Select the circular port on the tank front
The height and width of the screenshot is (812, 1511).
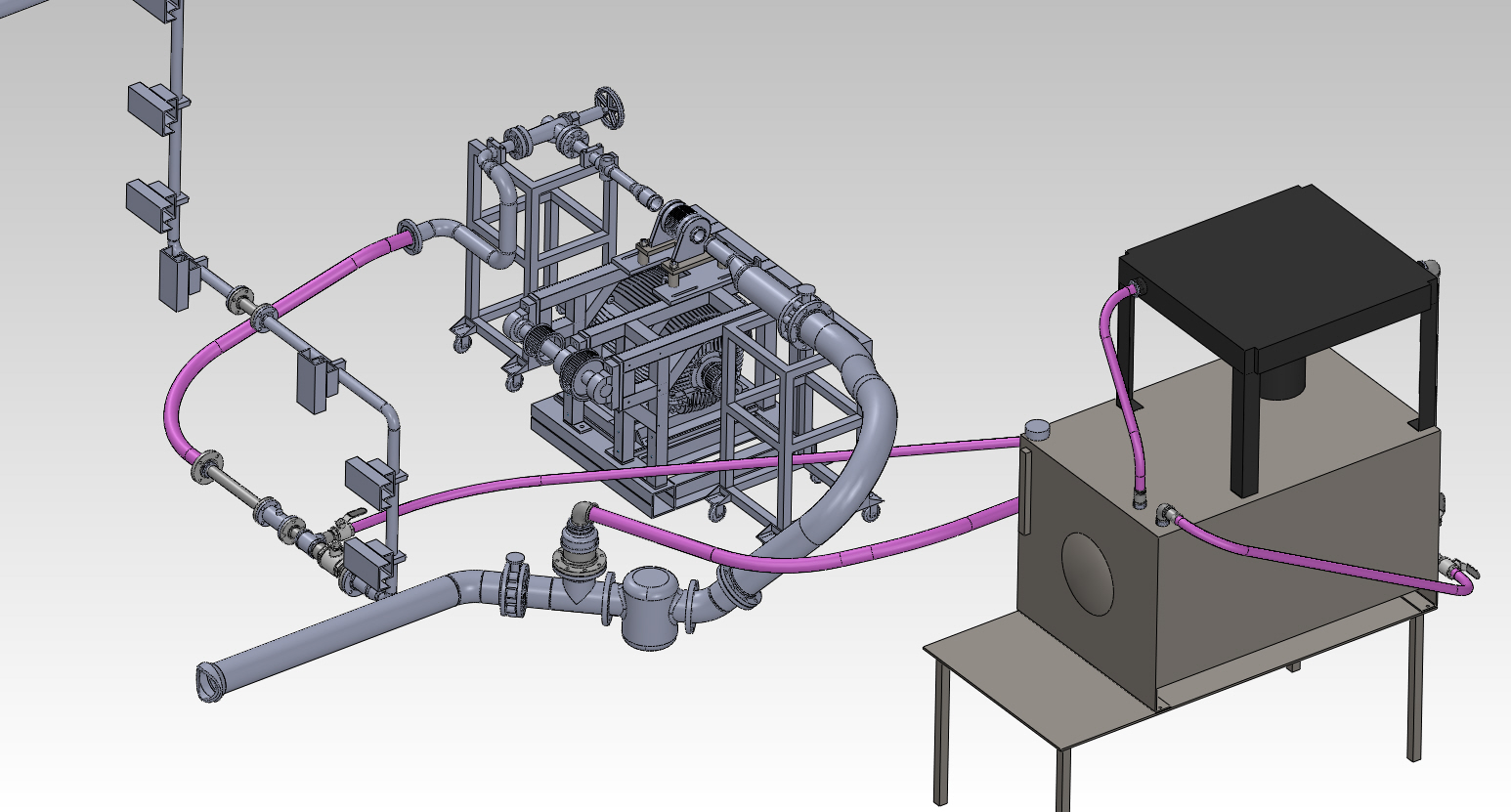click(x=1088, y=574)
